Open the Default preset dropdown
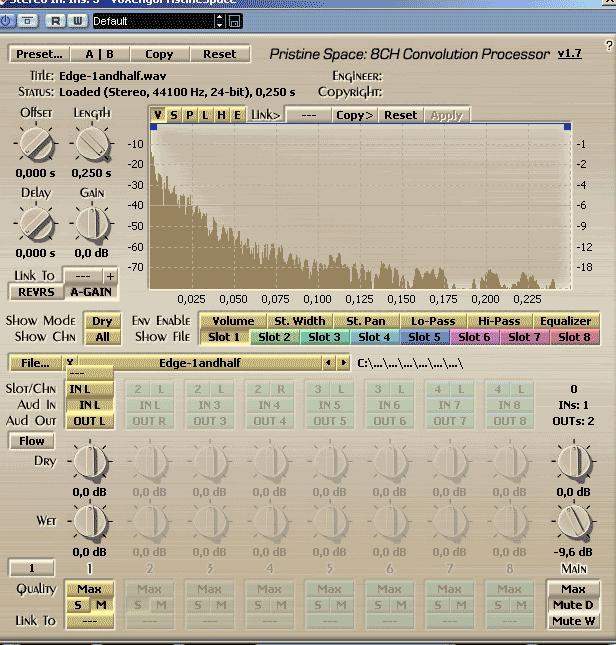 [154, 21]
